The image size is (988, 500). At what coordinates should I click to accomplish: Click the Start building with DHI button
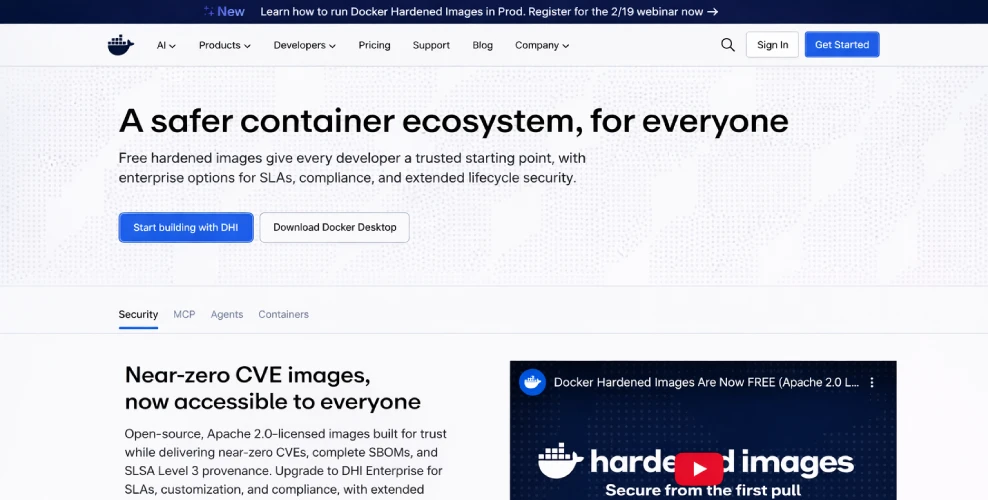(x=186, y=227)
